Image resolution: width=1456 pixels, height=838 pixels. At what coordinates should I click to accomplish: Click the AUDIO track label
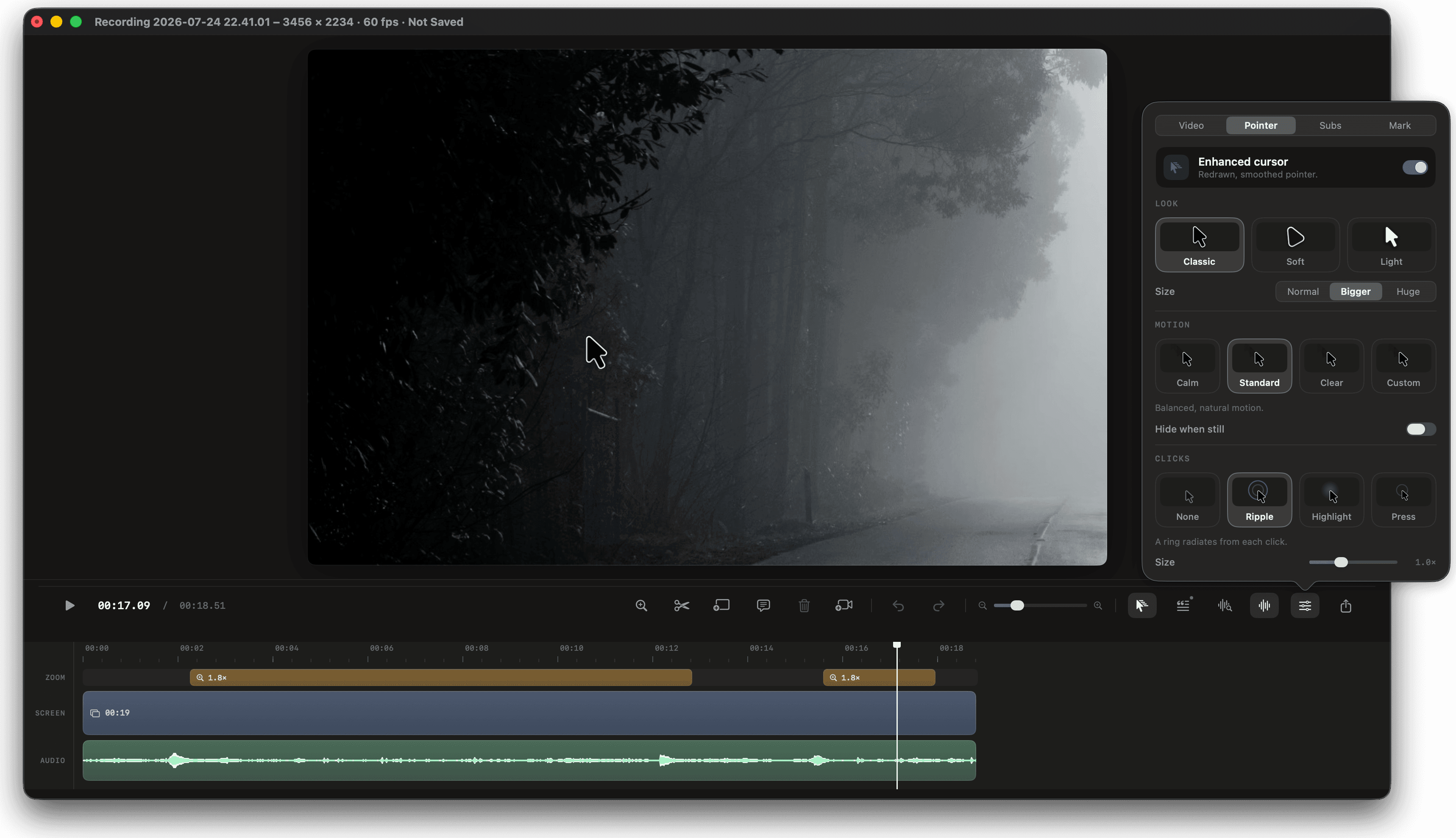(53, 761)
